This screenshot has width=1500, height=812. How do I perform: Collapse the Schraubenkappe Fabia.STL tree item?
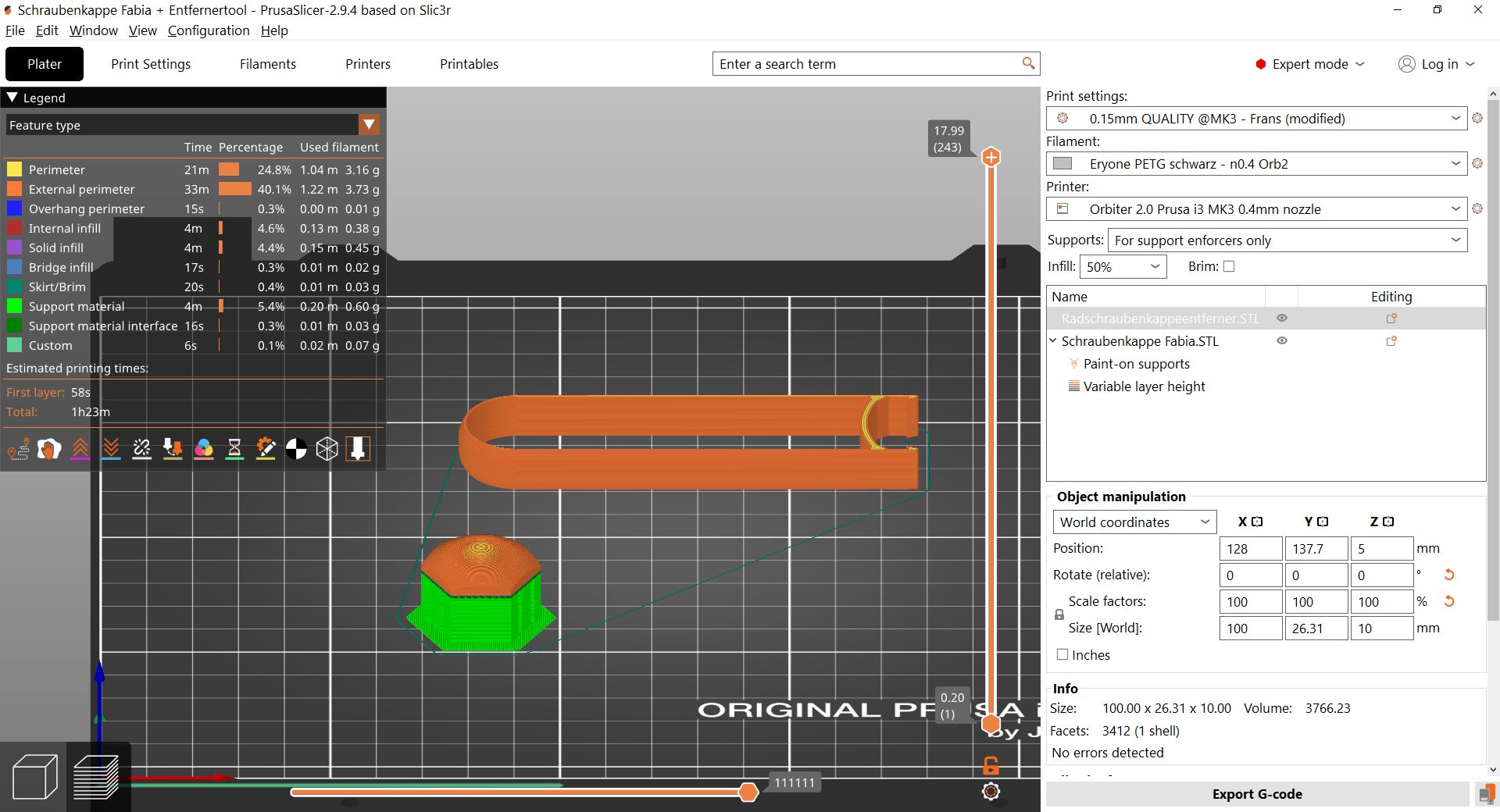(x=1053, y=340)
